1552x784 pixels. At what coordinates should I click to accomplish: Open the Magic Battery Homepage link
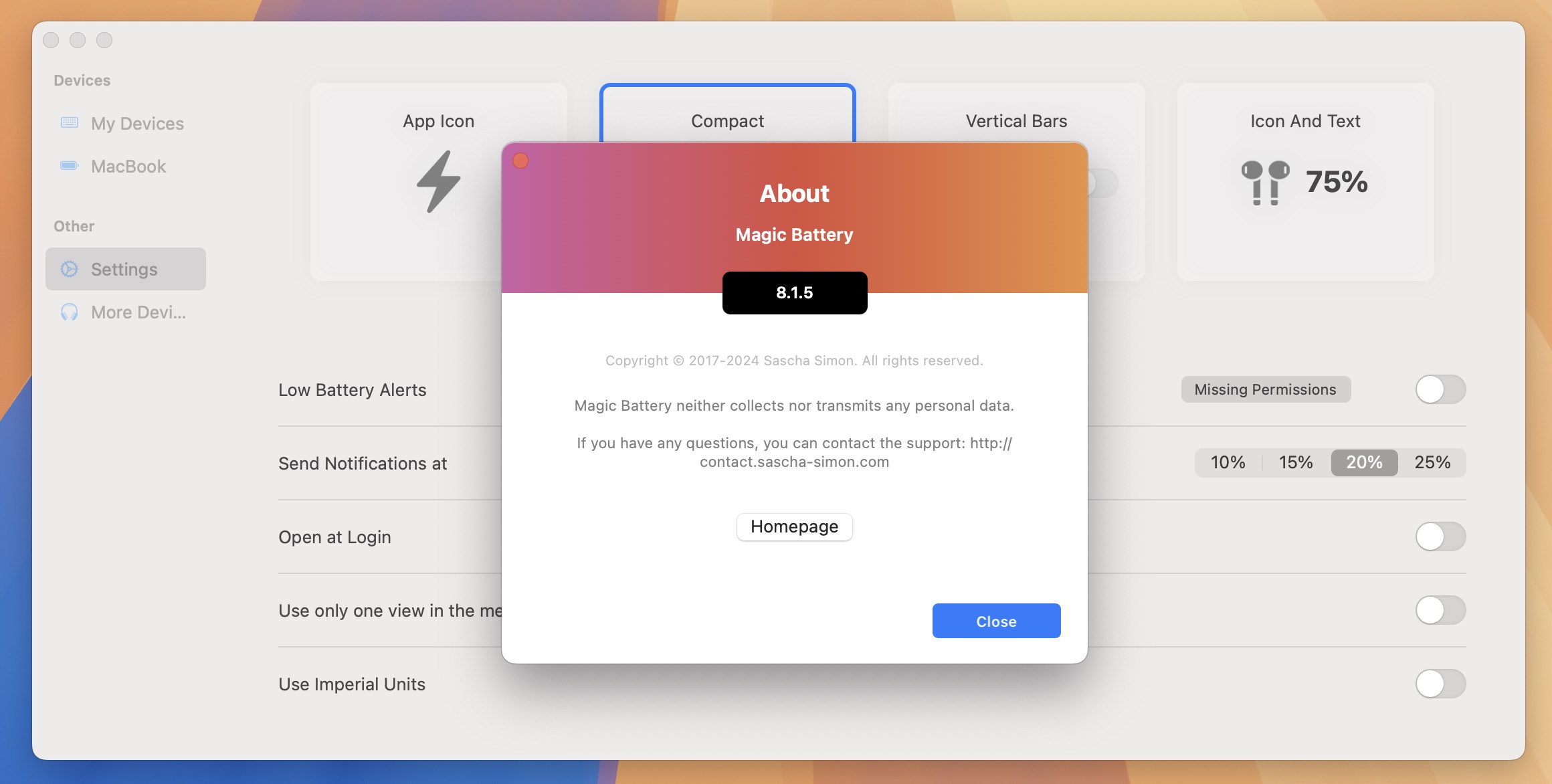794,525
